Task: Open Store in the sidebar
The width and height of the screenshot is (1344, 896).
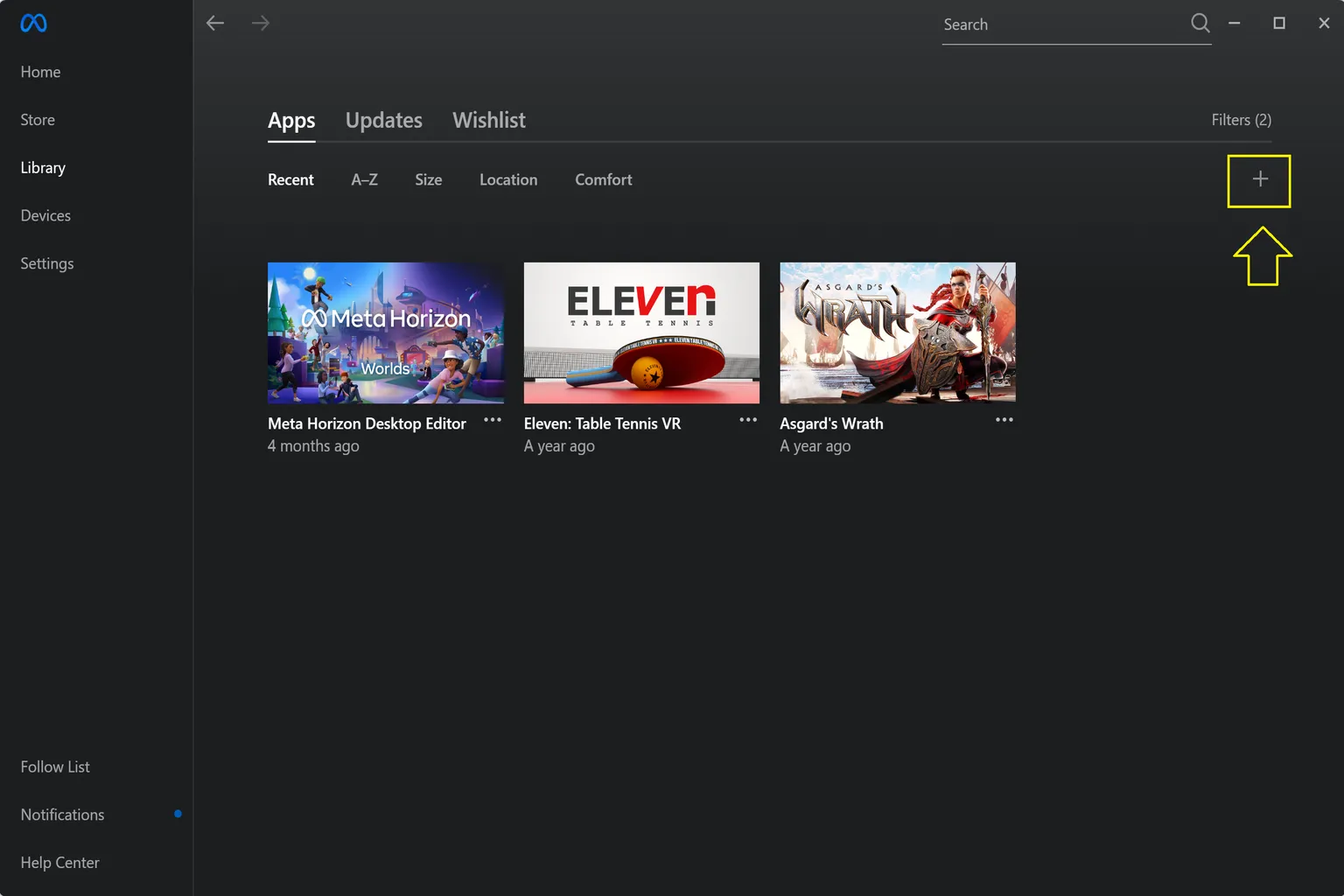Action: click(38, 120)
